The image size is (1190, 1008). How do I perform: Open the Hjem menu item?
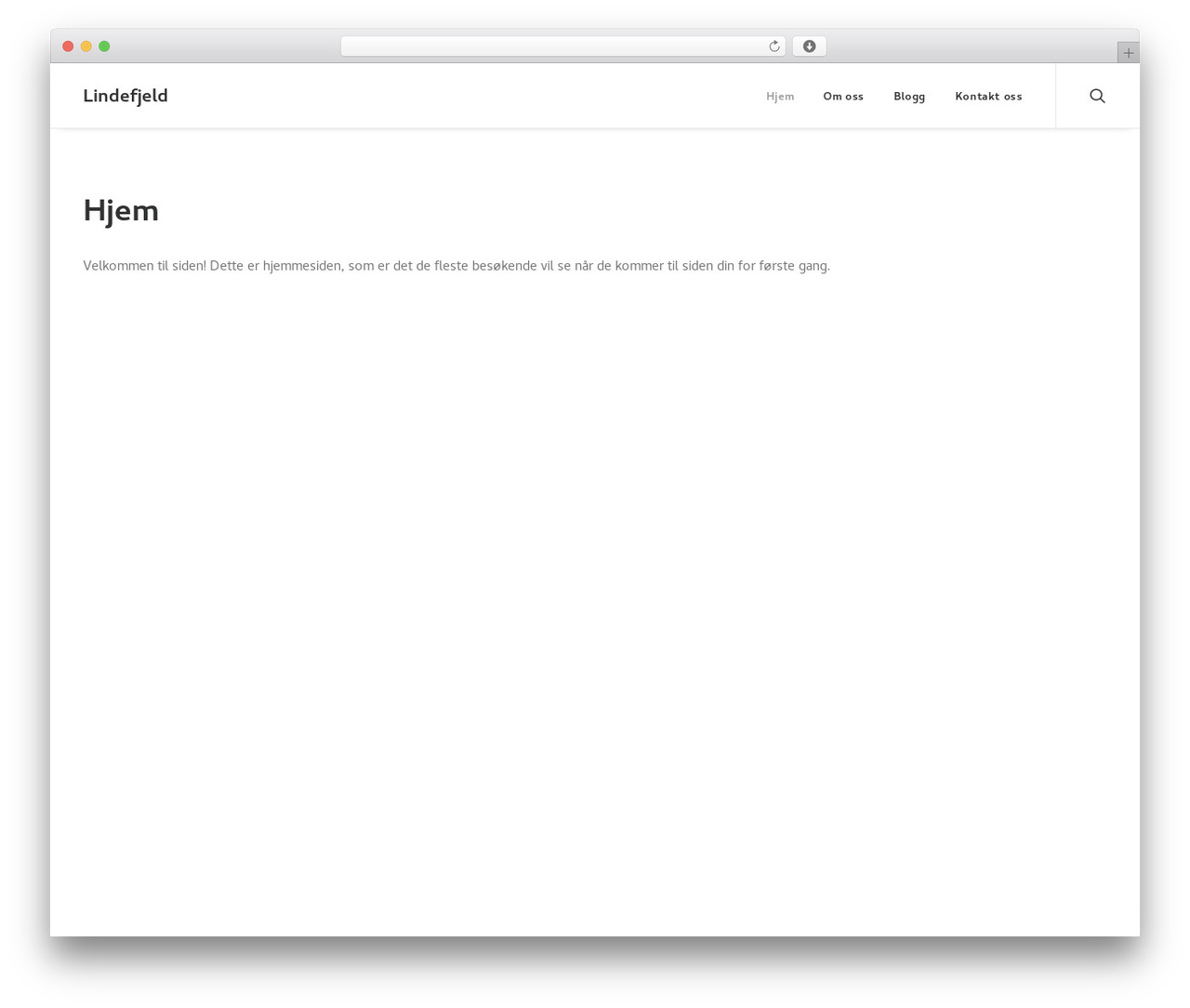[780, 97]
